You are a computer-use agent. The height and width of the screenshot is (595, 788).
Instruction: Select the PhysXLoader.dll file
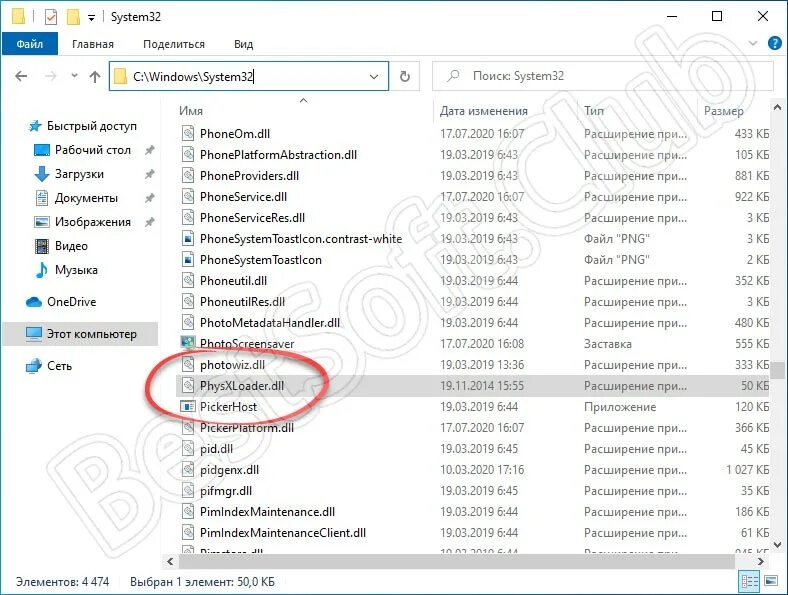(x=242, y=386)
